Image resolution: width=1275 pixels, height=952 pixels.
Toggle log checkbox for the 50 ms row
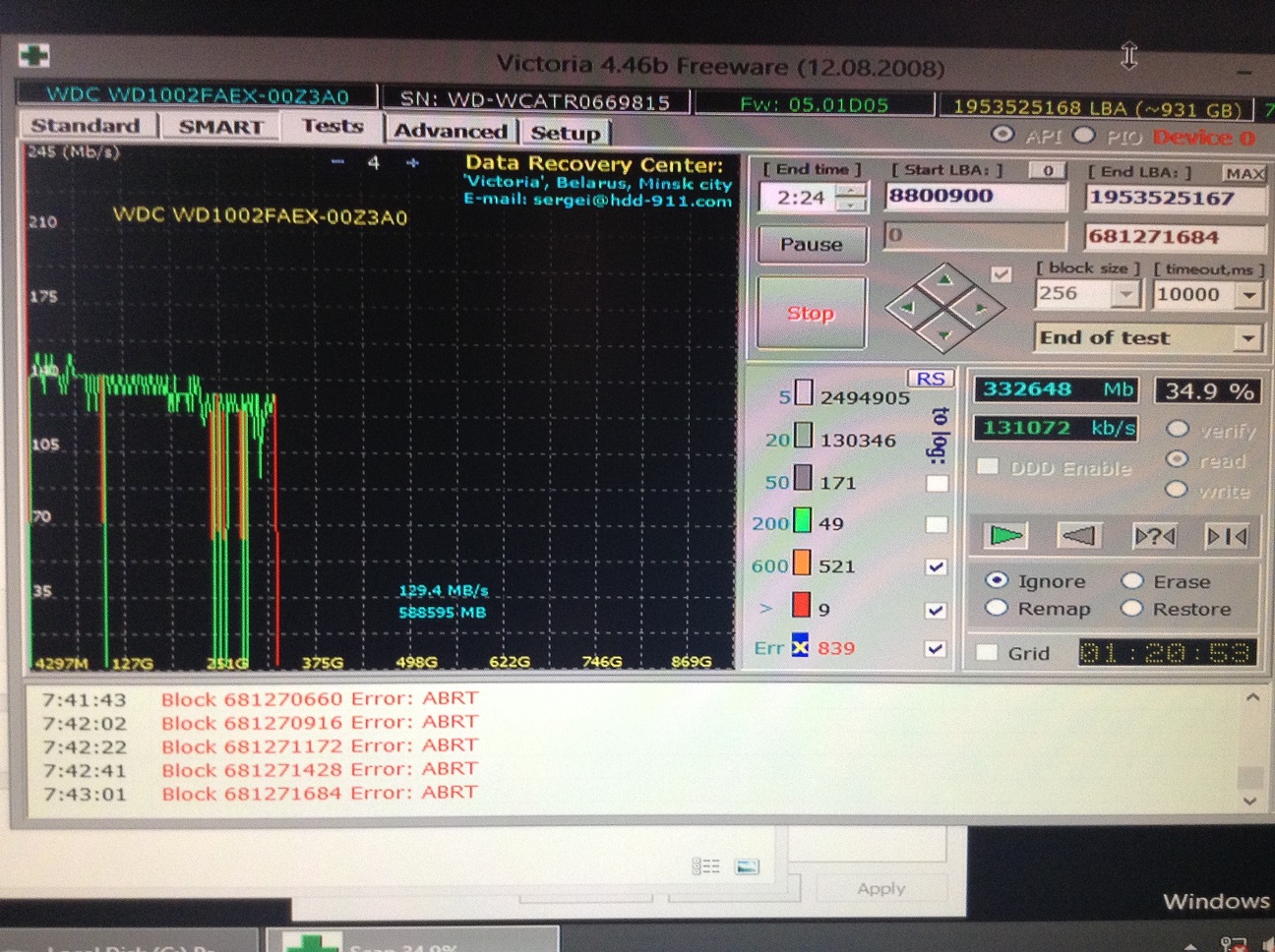[x=937, y=483]
